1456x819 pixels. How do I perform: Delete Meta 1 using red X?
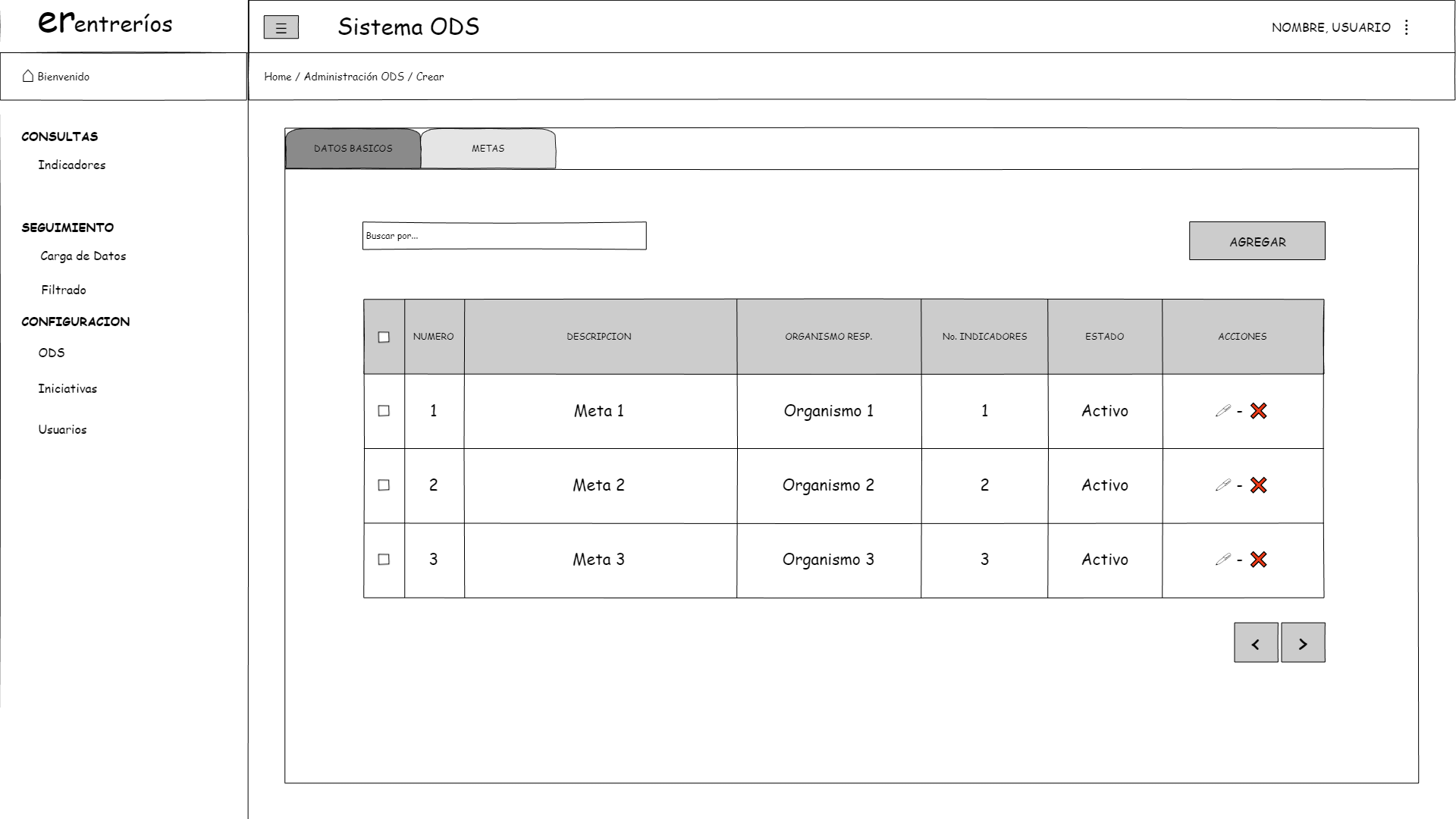pyautogui.click(x=1259, y=411)
